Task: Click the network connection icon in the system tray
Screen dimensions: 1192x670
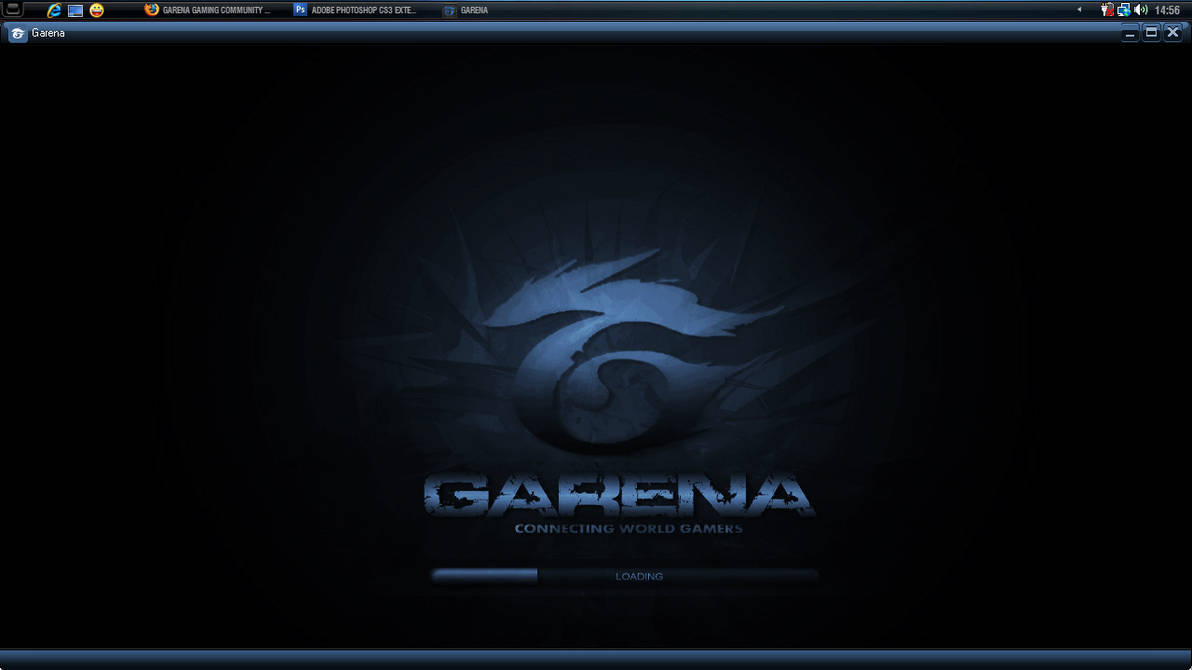Action: 1122,10
